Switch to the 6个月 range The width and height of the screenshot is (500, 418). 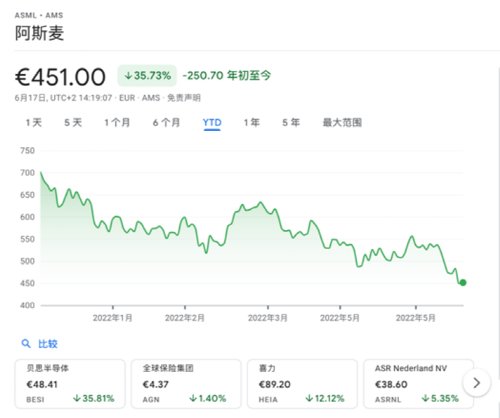click(166, 123)
